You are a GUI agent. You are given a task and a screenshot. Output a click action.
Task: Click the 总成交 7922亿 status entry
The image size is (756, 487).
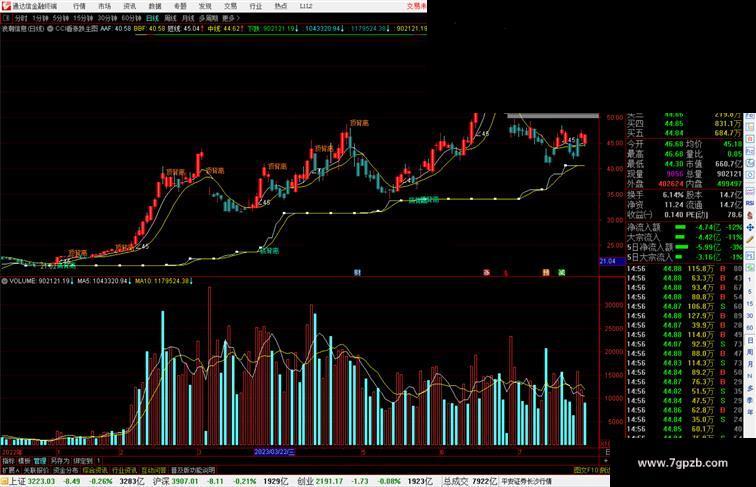[470, 481]
